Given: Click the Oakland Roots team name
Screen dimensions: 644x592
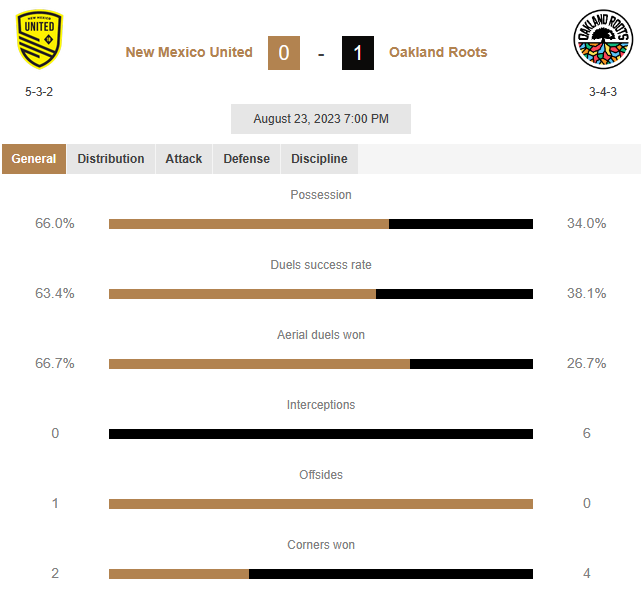Looking at the screenshot, I should click(438, 52).
